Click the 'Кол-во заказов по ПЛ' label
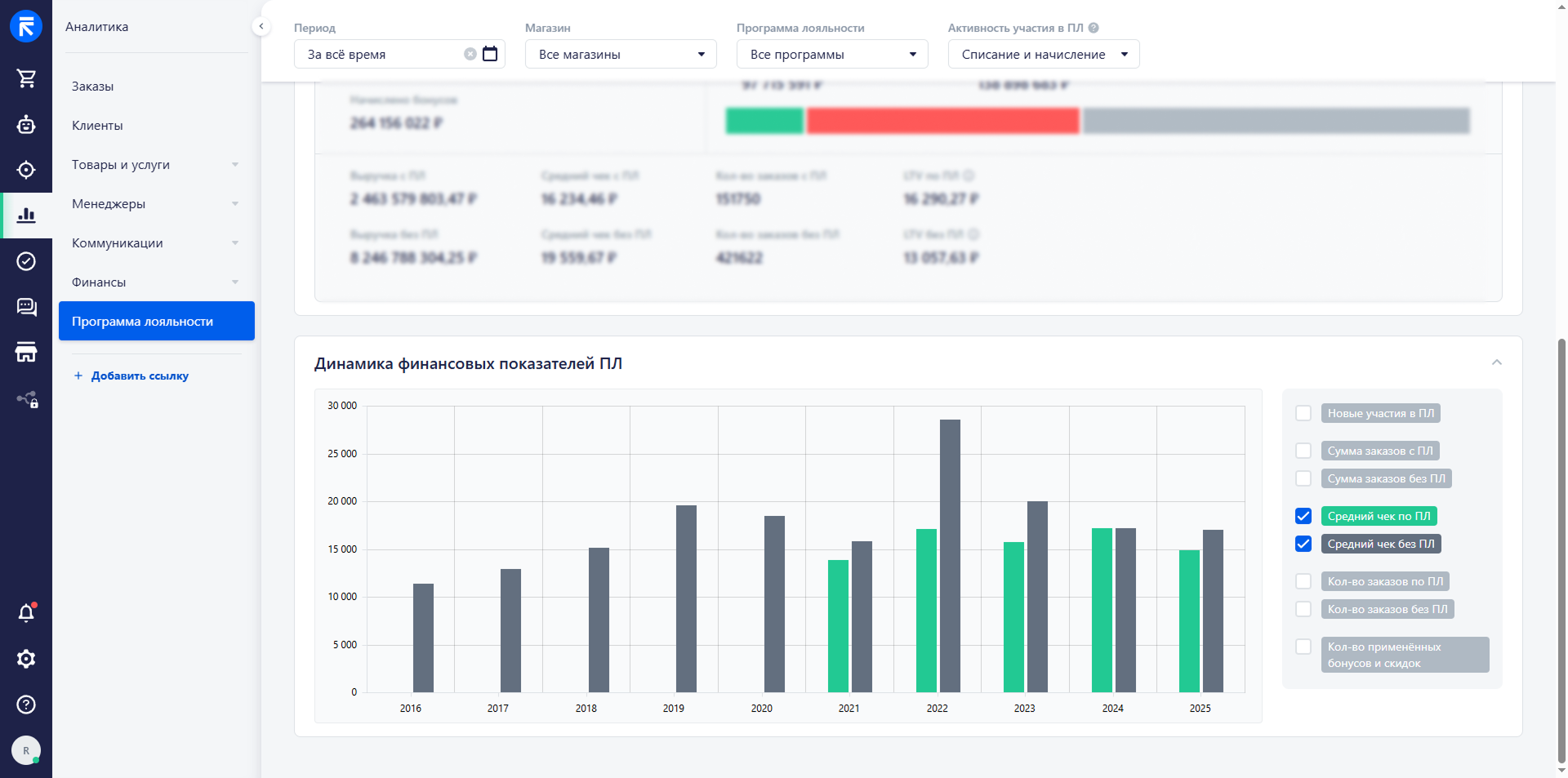The height and width of the screenshot is (778, 1568). pos(1385,581)
